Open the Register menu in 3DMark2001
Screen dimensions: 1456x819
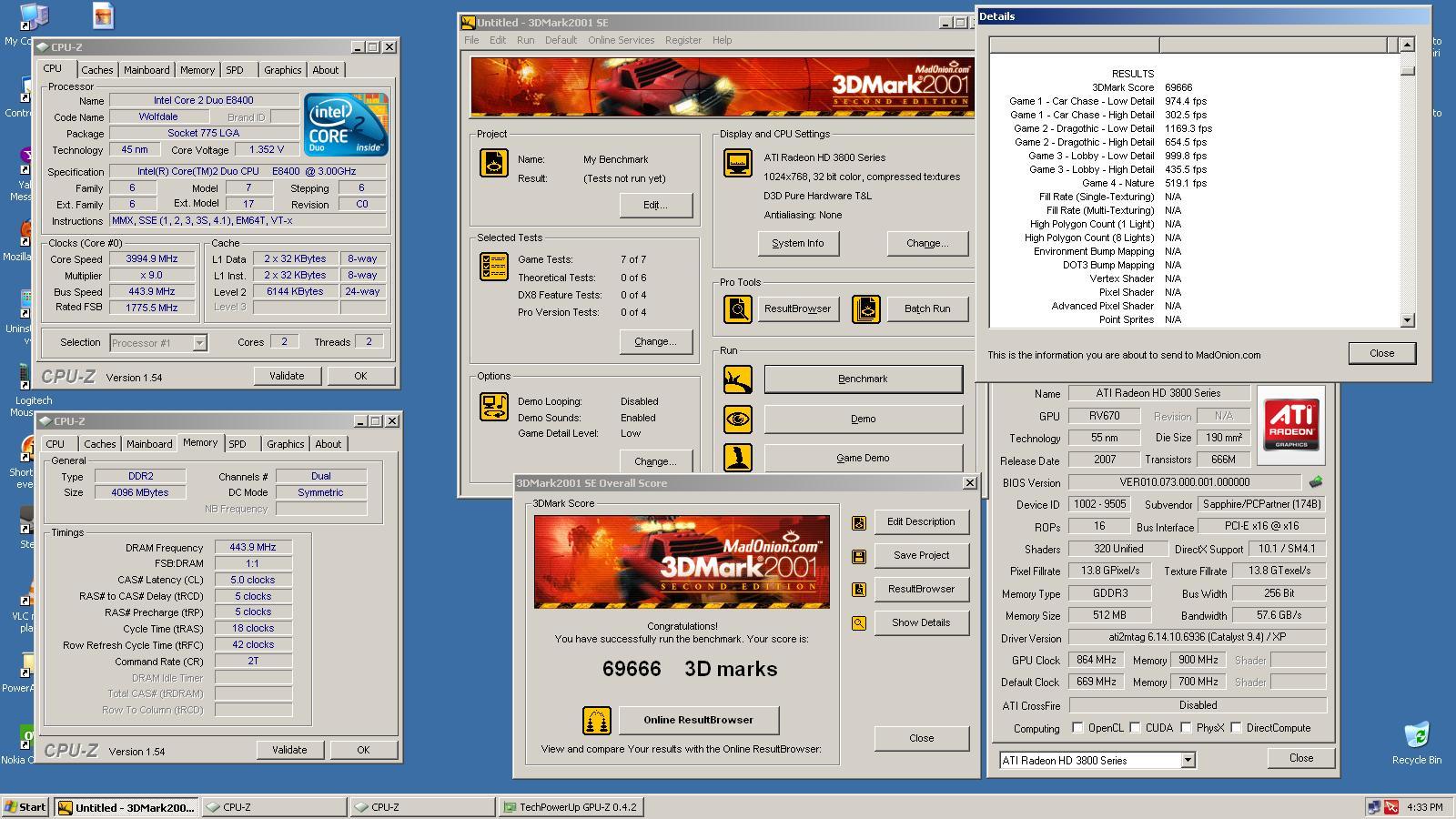(682, 40)
